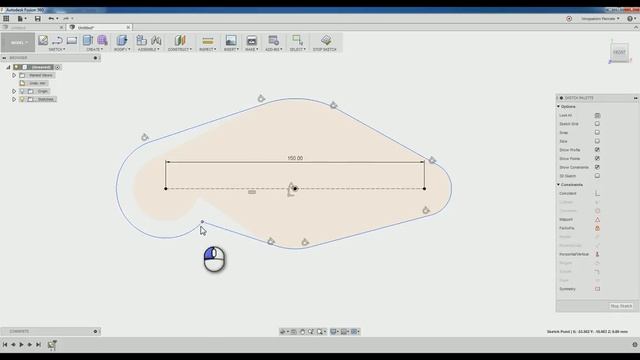Screen dimensions: 640x360
Task: Toggle the Sketch Grid checkbox
Action: coord(597,124)
